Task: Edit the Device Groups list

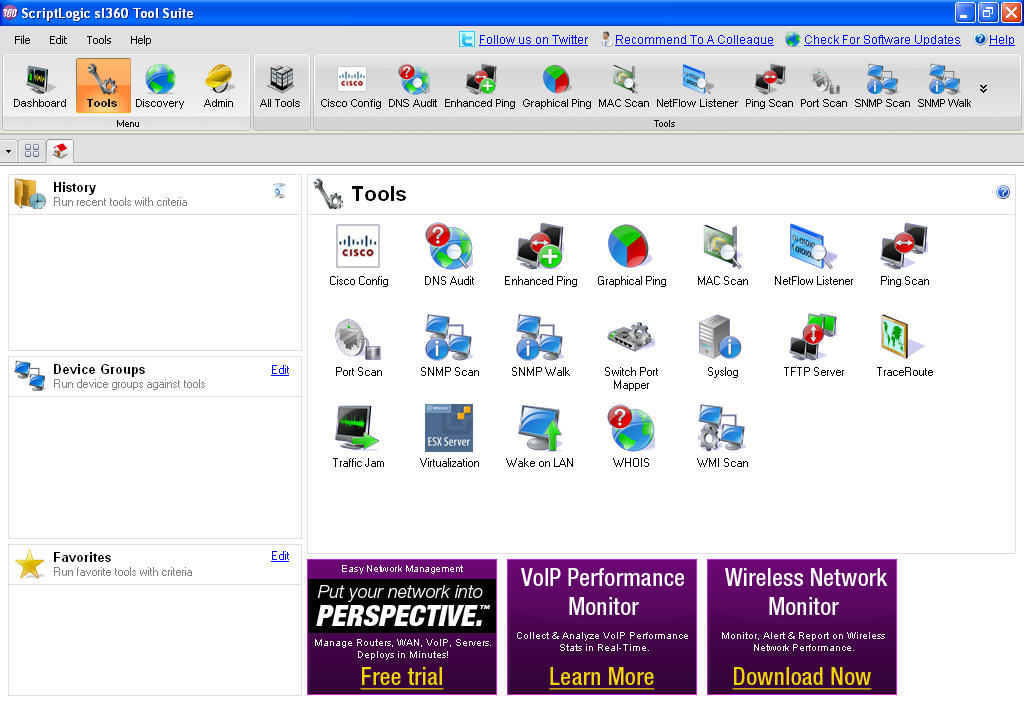Action: pyautogui.click(x=280, y=371)
